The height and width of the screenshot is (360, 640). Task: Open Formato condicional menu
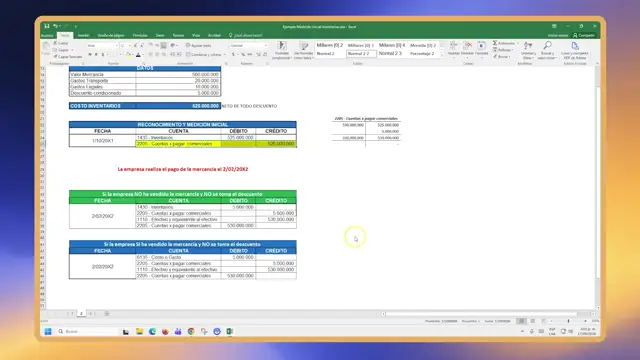coord(282,50)
